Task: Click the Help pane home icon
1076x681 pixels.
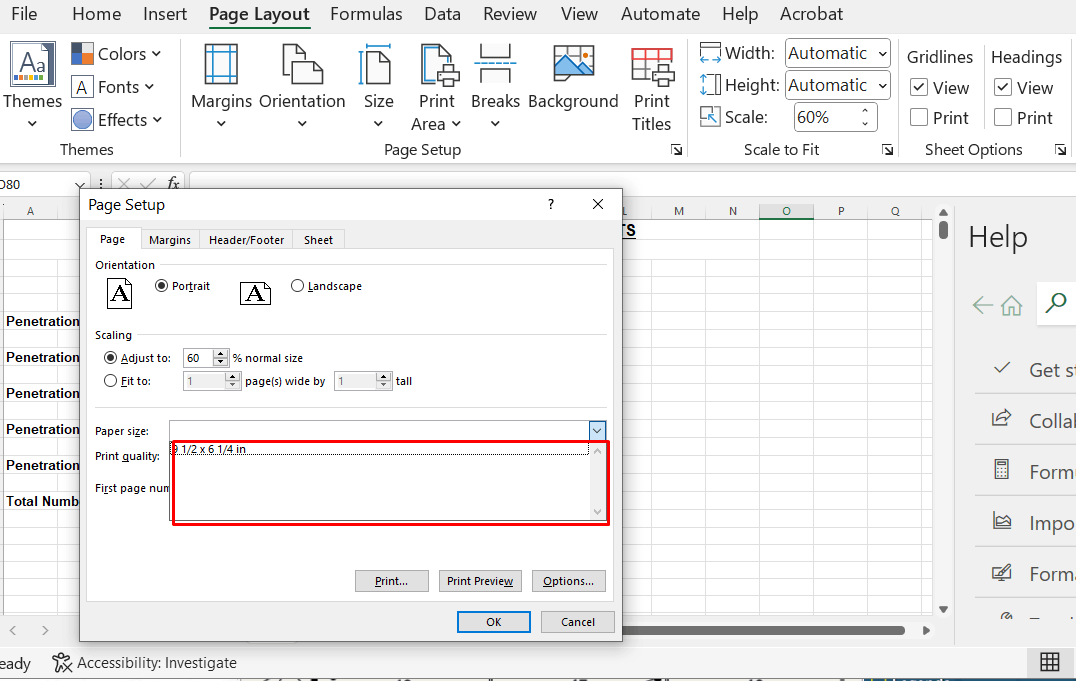Action: click(x=1011, y=305)
